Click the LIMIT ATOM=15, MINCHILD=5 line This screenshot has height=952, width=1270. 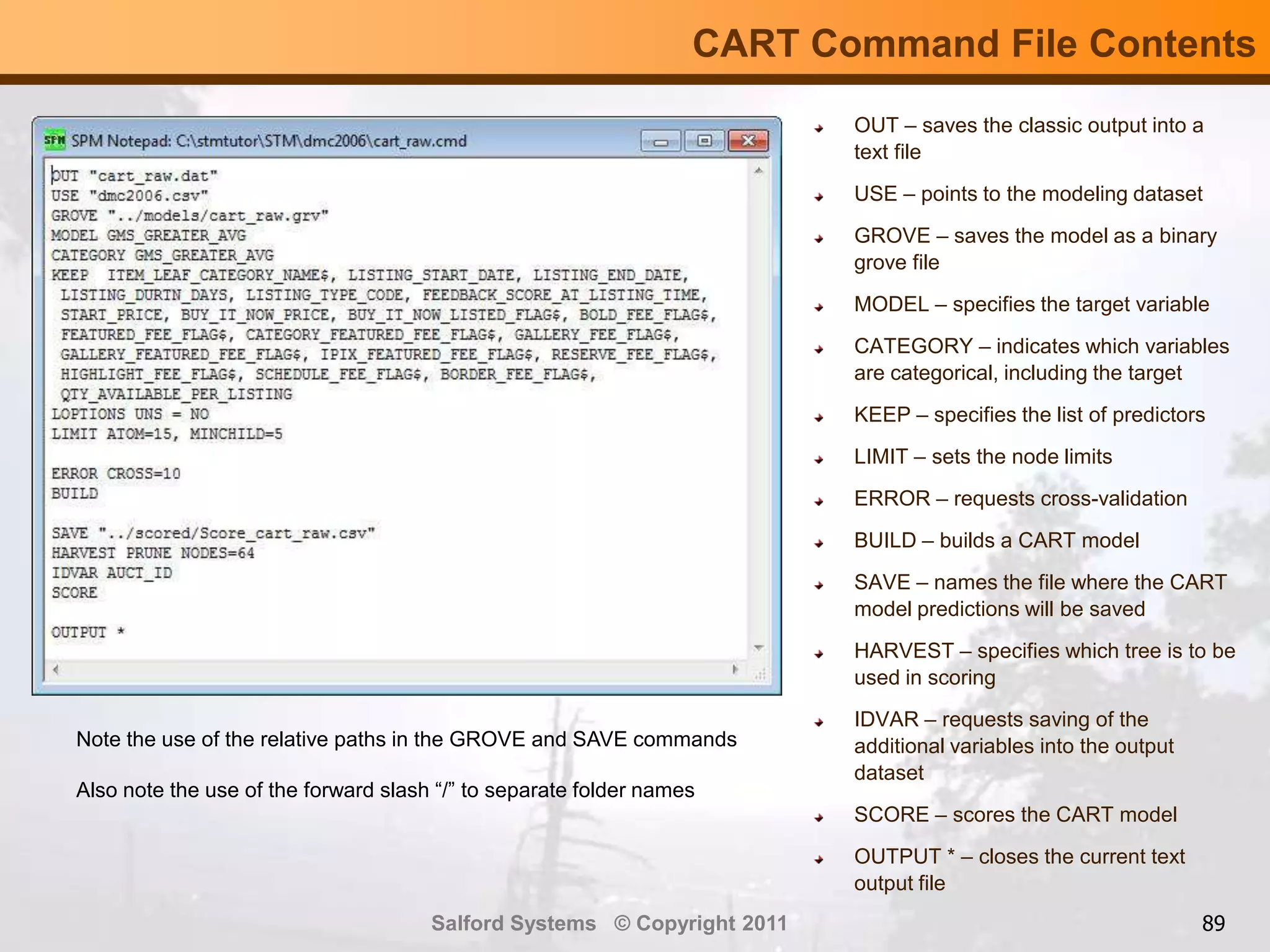pyautogui.click(x=167, y=434)
